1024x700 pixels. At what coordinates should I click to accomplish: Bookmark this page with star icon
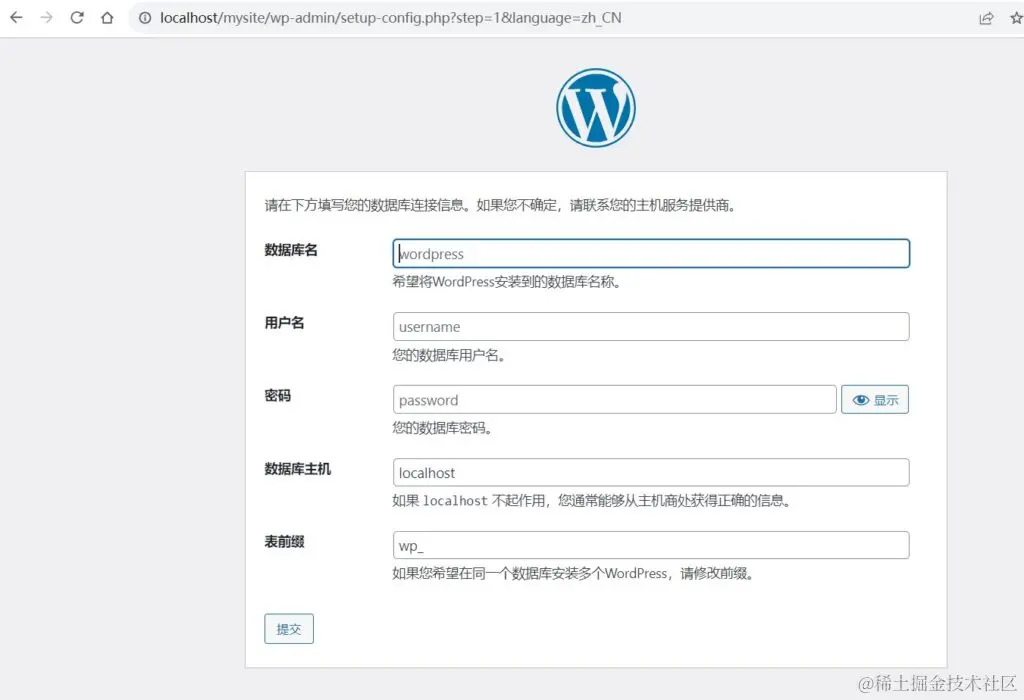pyautogui.click(x=1016, y=18)
